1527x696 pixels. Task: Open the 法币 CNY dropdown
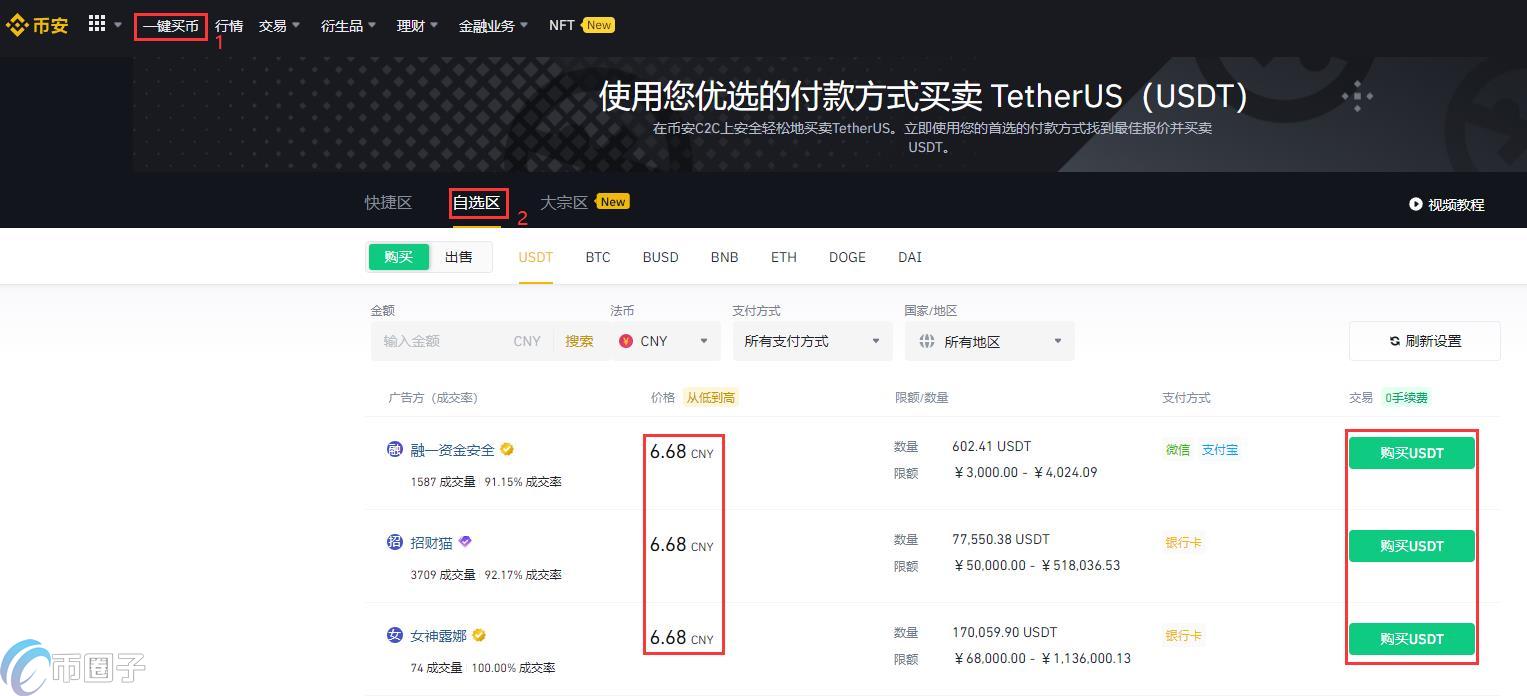665,341
